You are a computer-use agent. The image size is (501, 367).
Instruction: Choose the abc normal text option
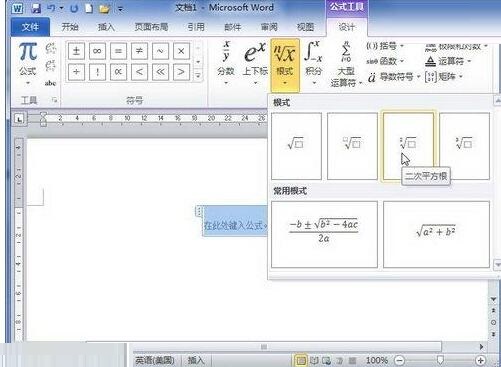(50, 83)
